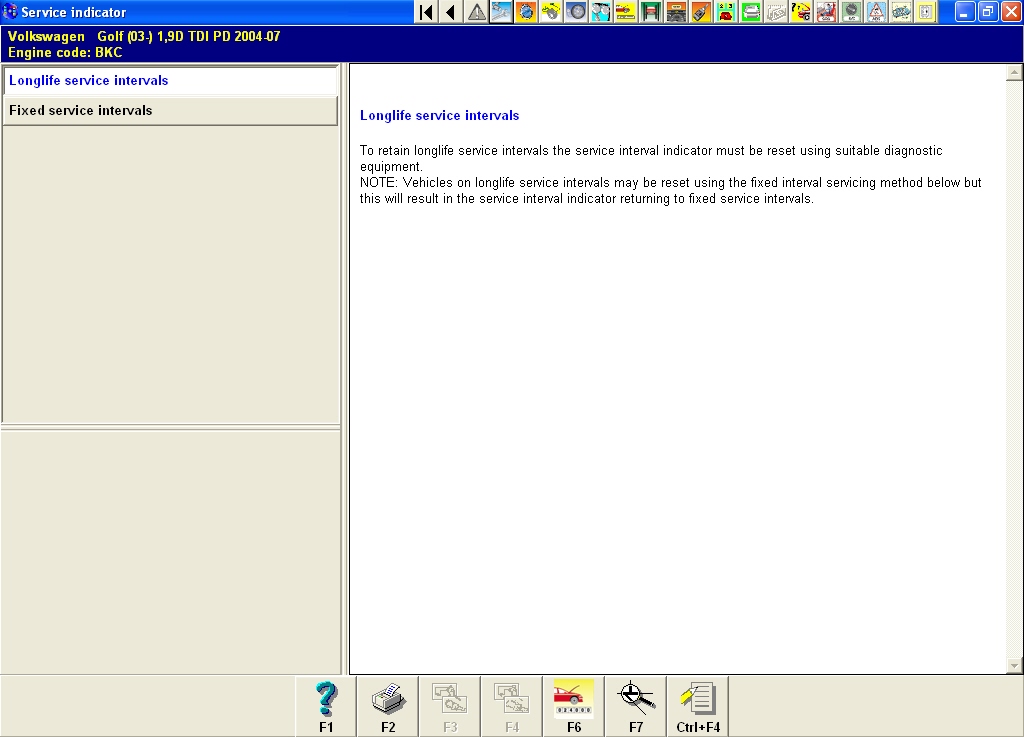Open the yellow document toolbar icon
The height and width of the screenshot is (737, 1024).
[925, 12]
